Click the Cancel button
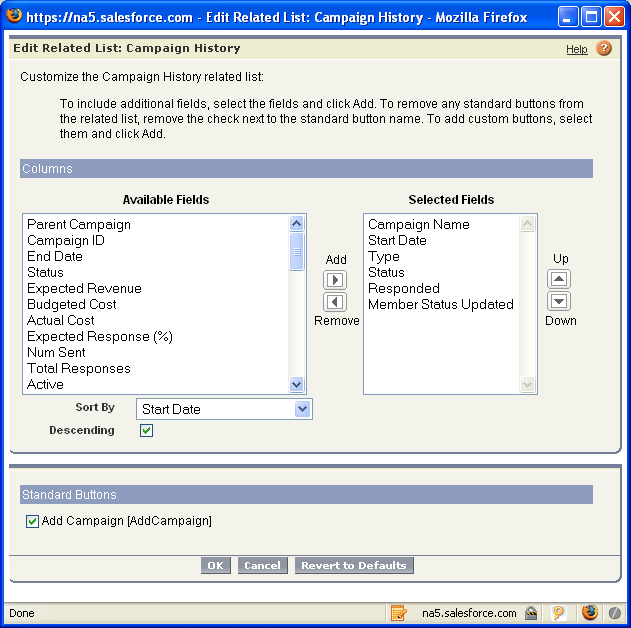Screen dimensions: 631x628 point(262,566)
